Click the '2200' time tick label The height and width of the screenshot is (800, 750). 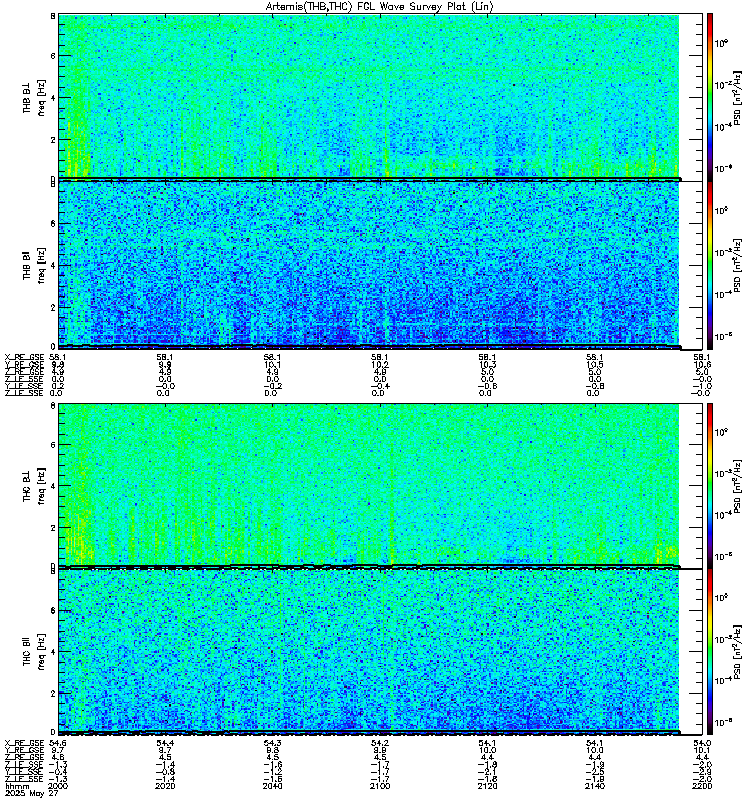pos(702,786)
